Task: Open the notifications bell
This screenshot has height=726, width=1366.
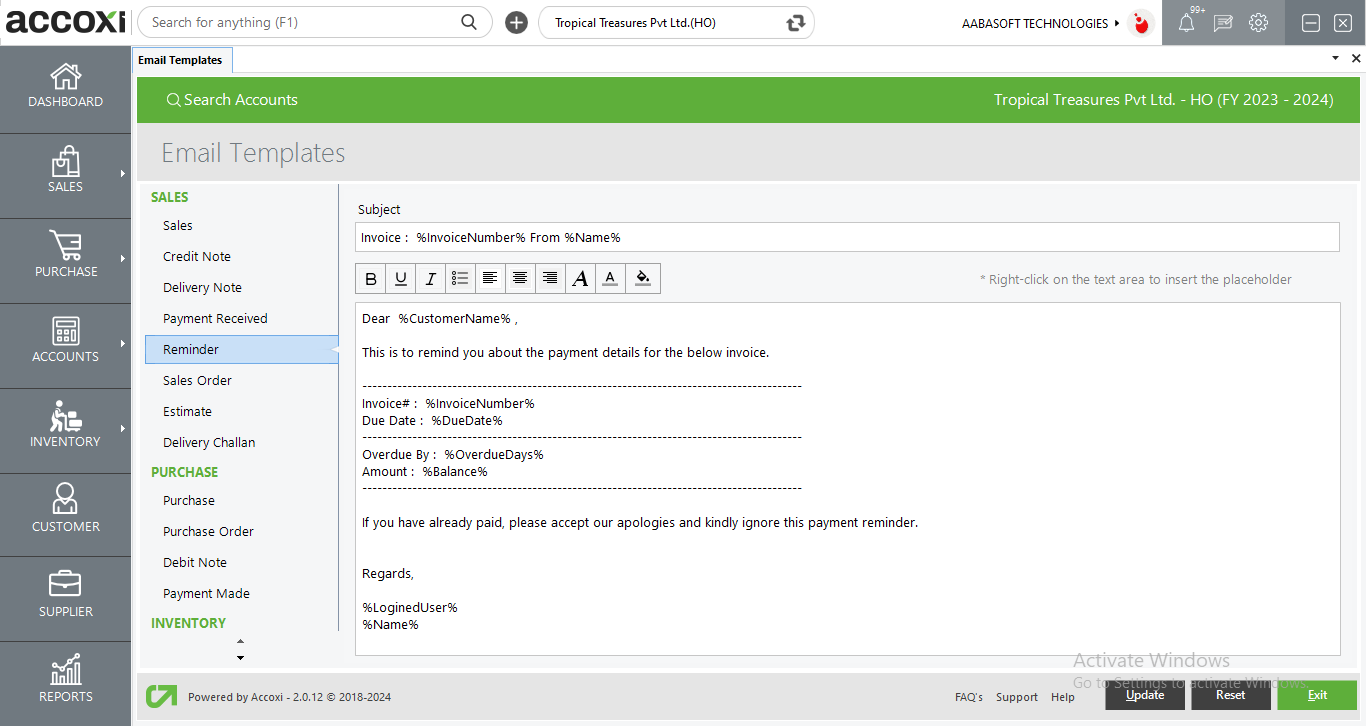Action: [x=1186, y=23]
